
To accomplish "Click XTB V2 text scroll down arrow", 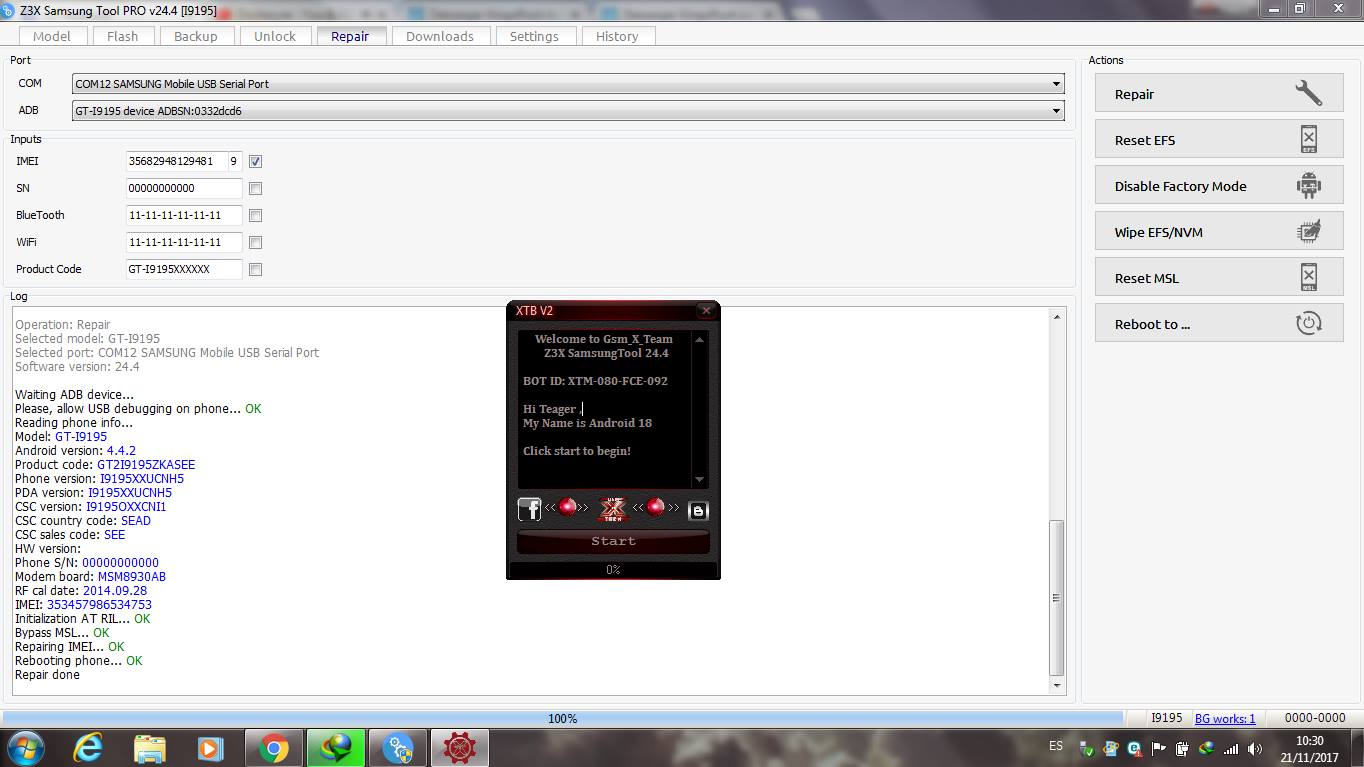I will [700, 480].
